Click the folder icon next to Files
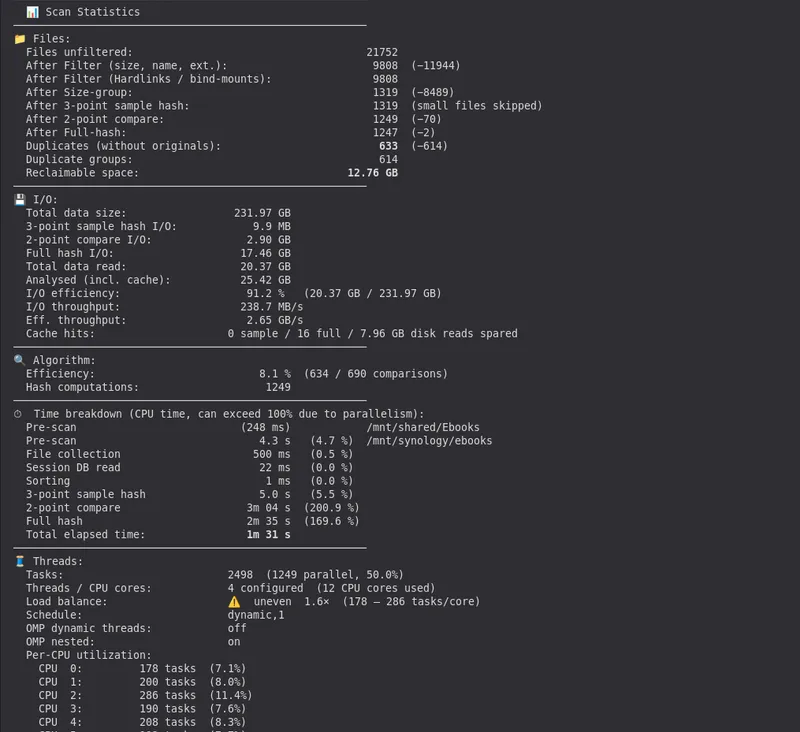This screenshot has height=732, width=800. tap(20, 39)
